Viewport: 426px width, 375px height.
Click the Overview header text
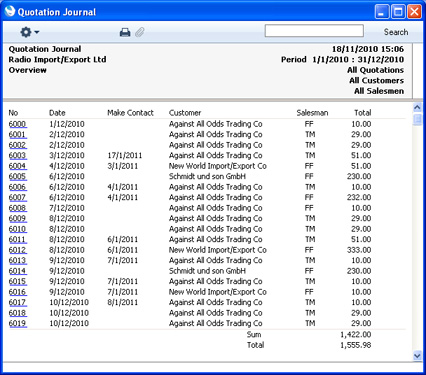pos(28,70)
